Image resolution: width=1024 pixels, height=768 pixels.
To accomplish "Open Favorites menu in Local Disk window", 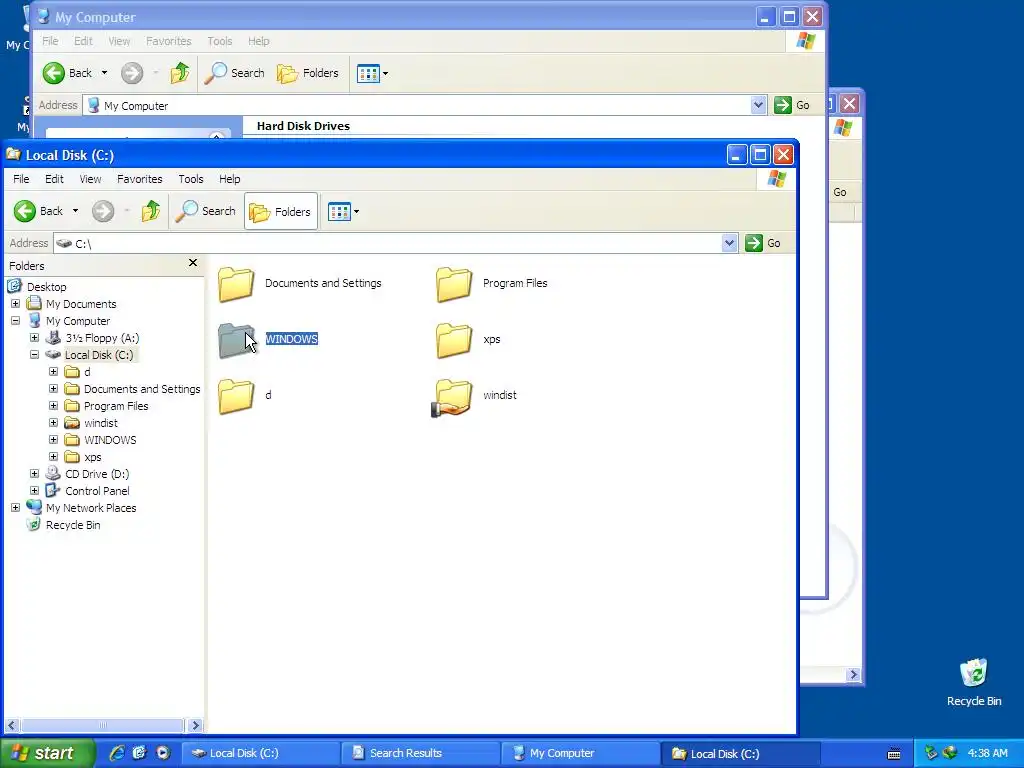I will coord(140,179).
